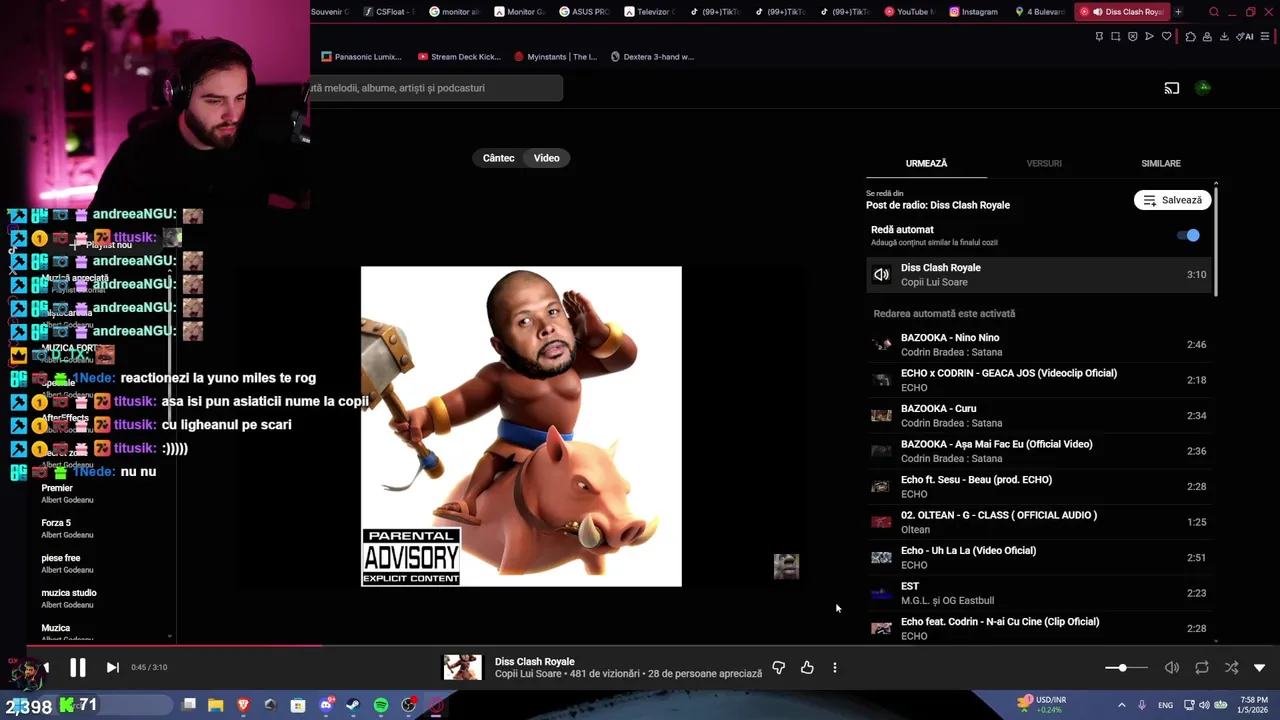
Task: Open the Myinstants bookmark
Action: [x=555, y=57]
